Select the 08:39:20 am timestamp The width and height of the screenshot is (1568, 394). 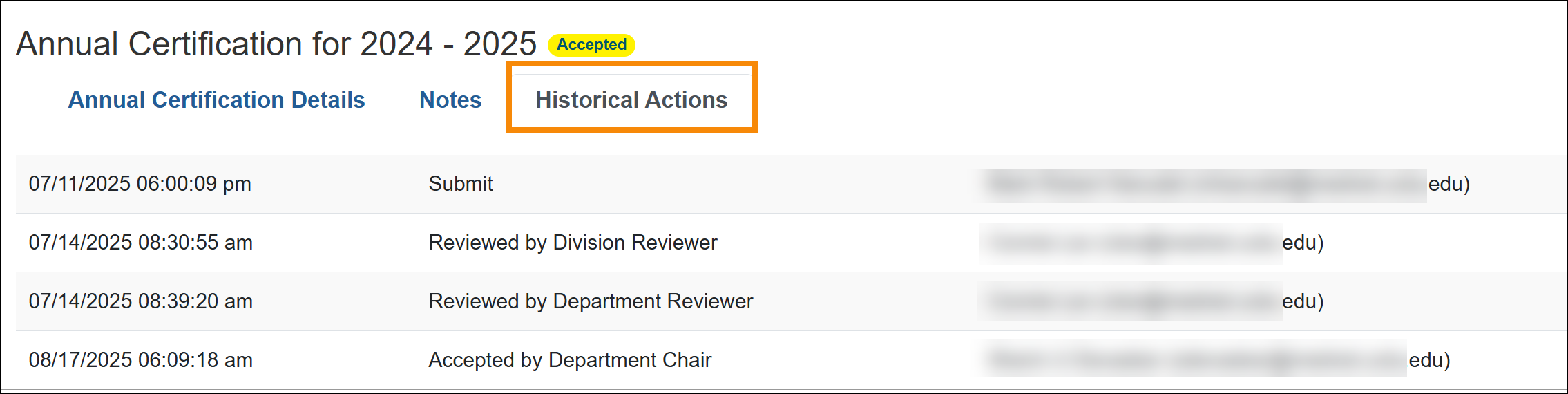[195, 301]
